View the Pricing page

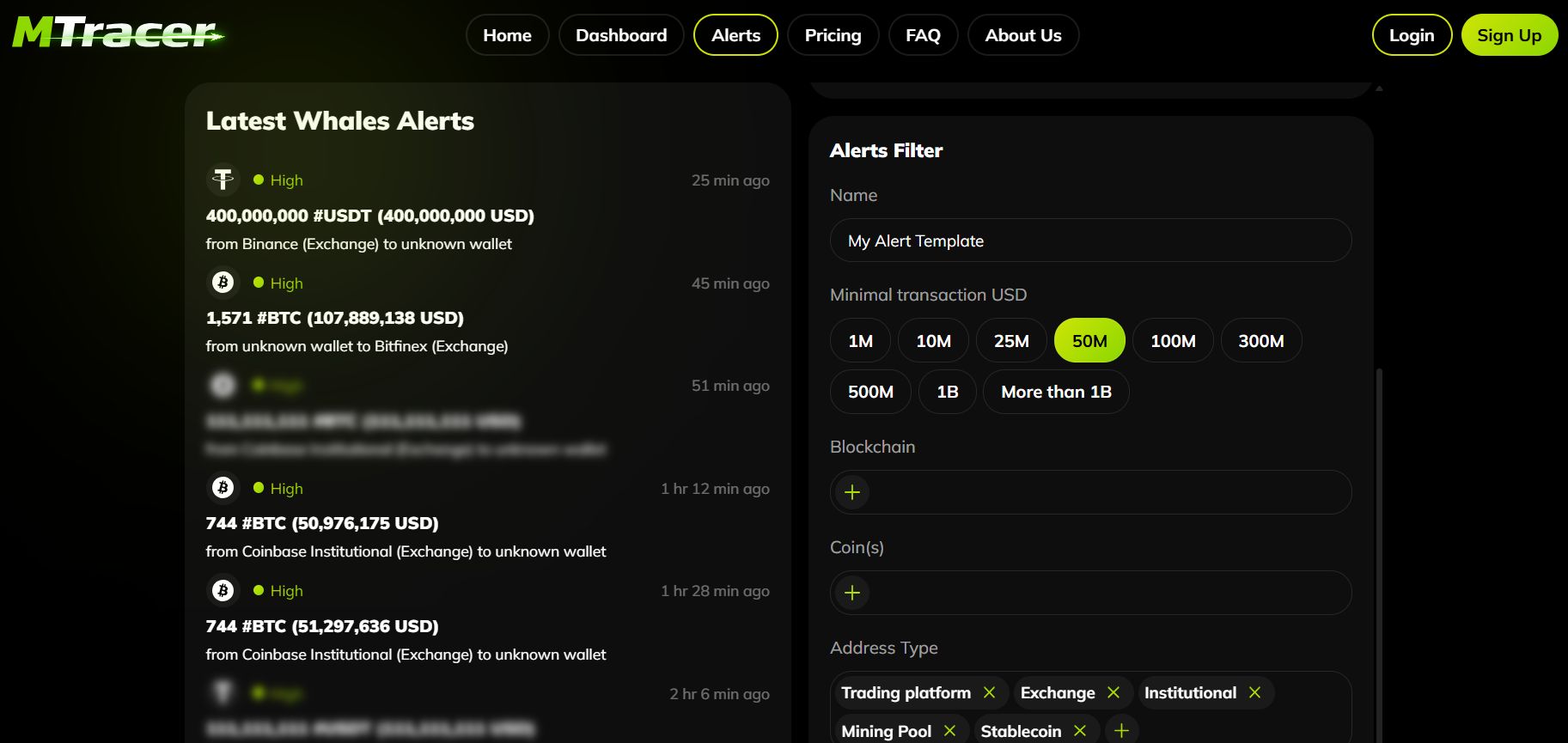click(833, 35)
